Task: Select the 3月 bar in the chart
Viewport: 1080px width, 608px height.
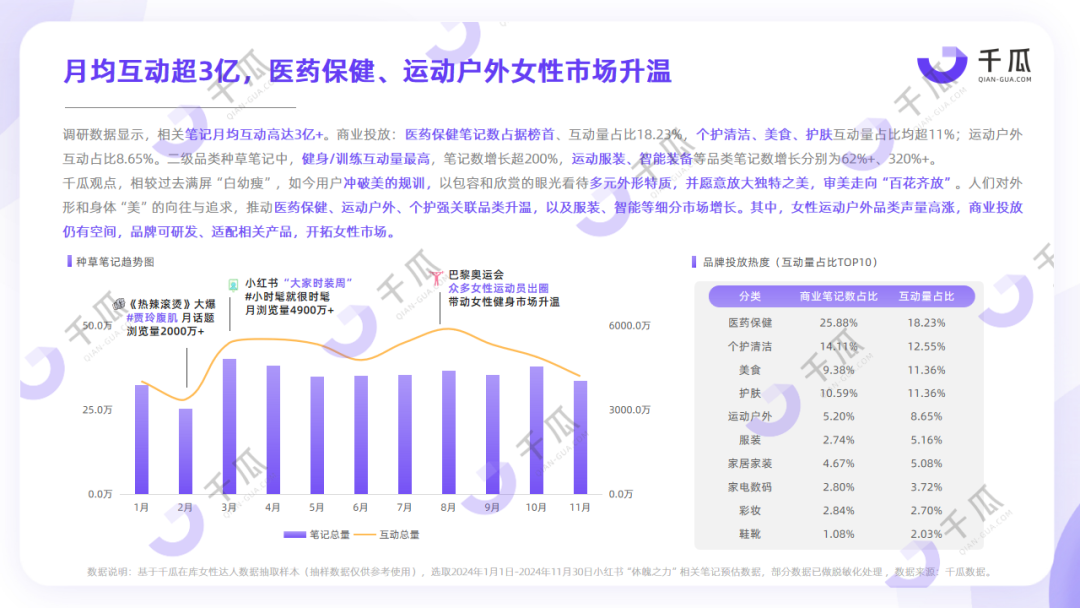Action: (229, 427)
